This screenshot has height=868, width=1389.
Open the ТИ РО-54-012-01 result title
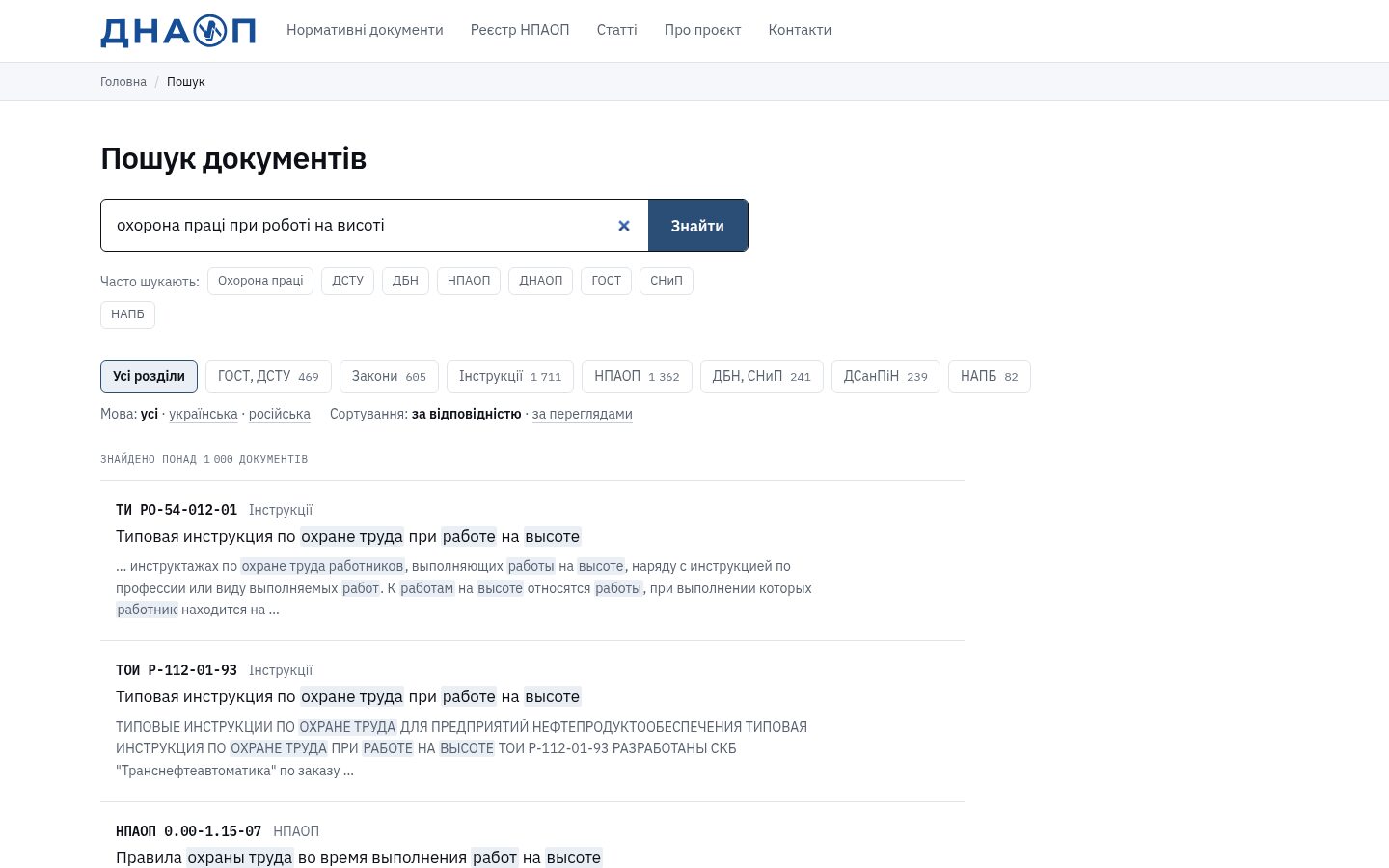tap(348, 536)
